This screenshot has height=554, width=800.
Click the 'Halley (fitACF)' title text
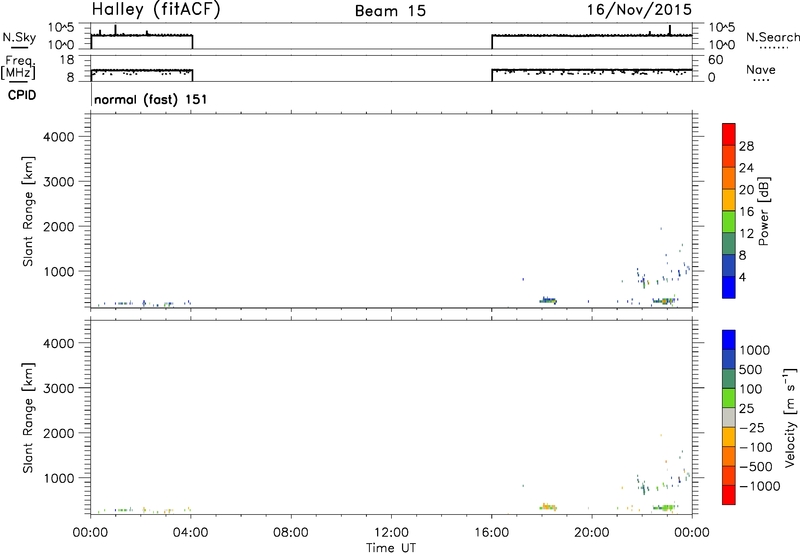click(156, 10)
